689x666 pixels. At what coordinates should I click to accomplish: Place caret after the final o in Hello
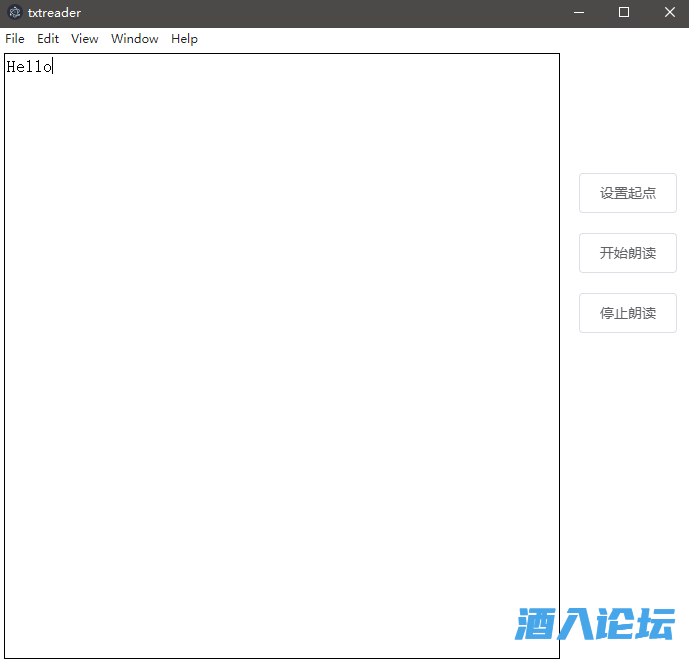(x=52, y=67)
